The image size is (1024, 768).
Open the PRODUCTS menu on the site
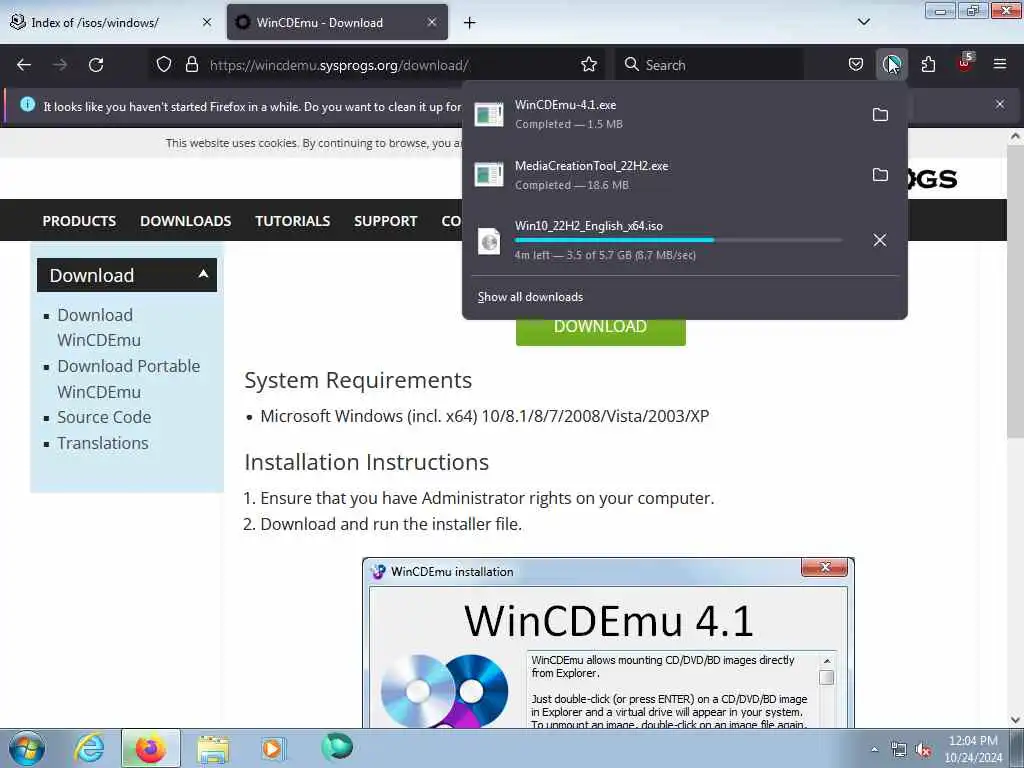79,221
